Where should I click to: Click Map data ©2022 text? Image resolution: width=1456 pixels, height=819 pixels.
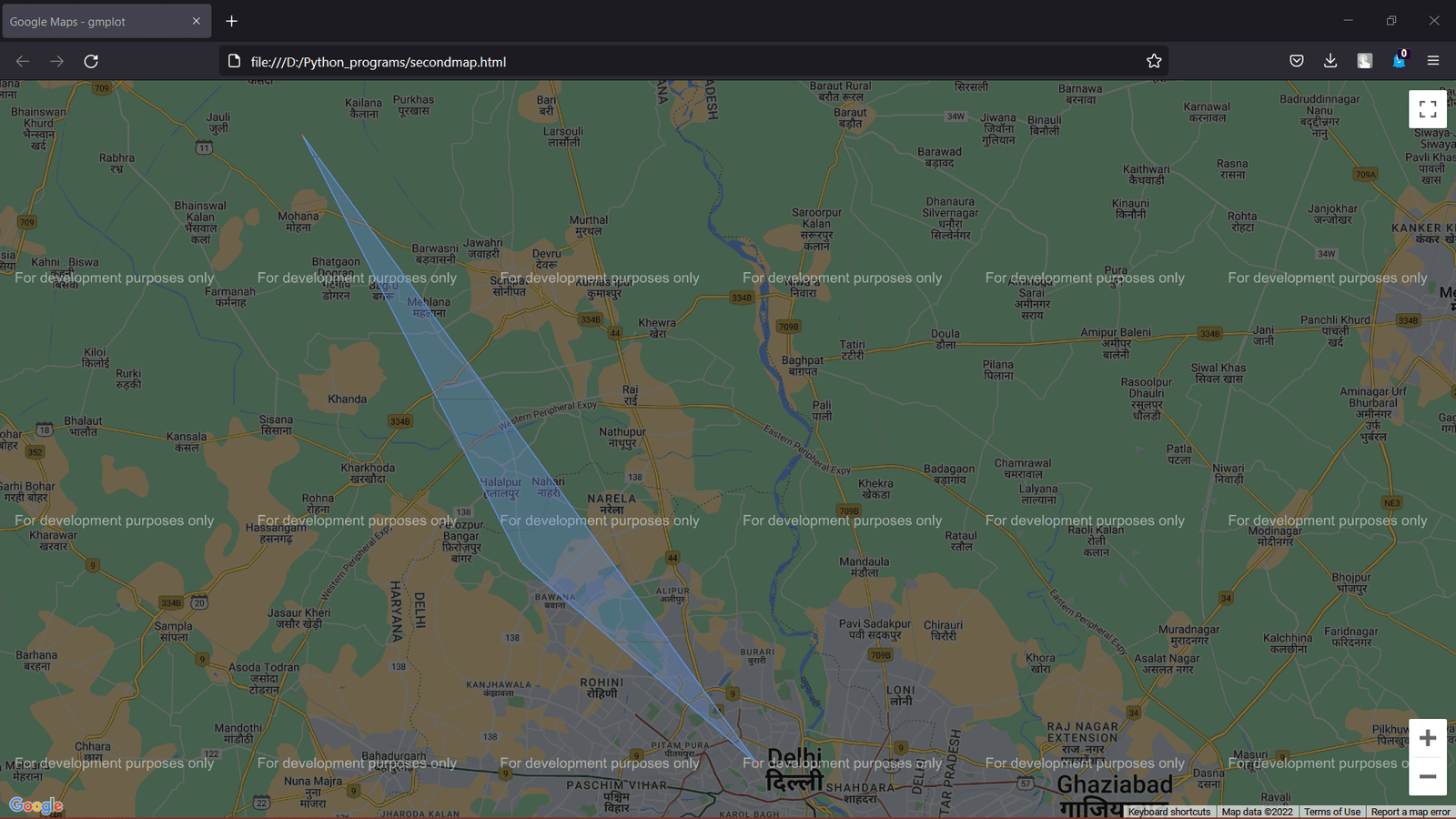pyautogui.click(x=1257, y=812)
